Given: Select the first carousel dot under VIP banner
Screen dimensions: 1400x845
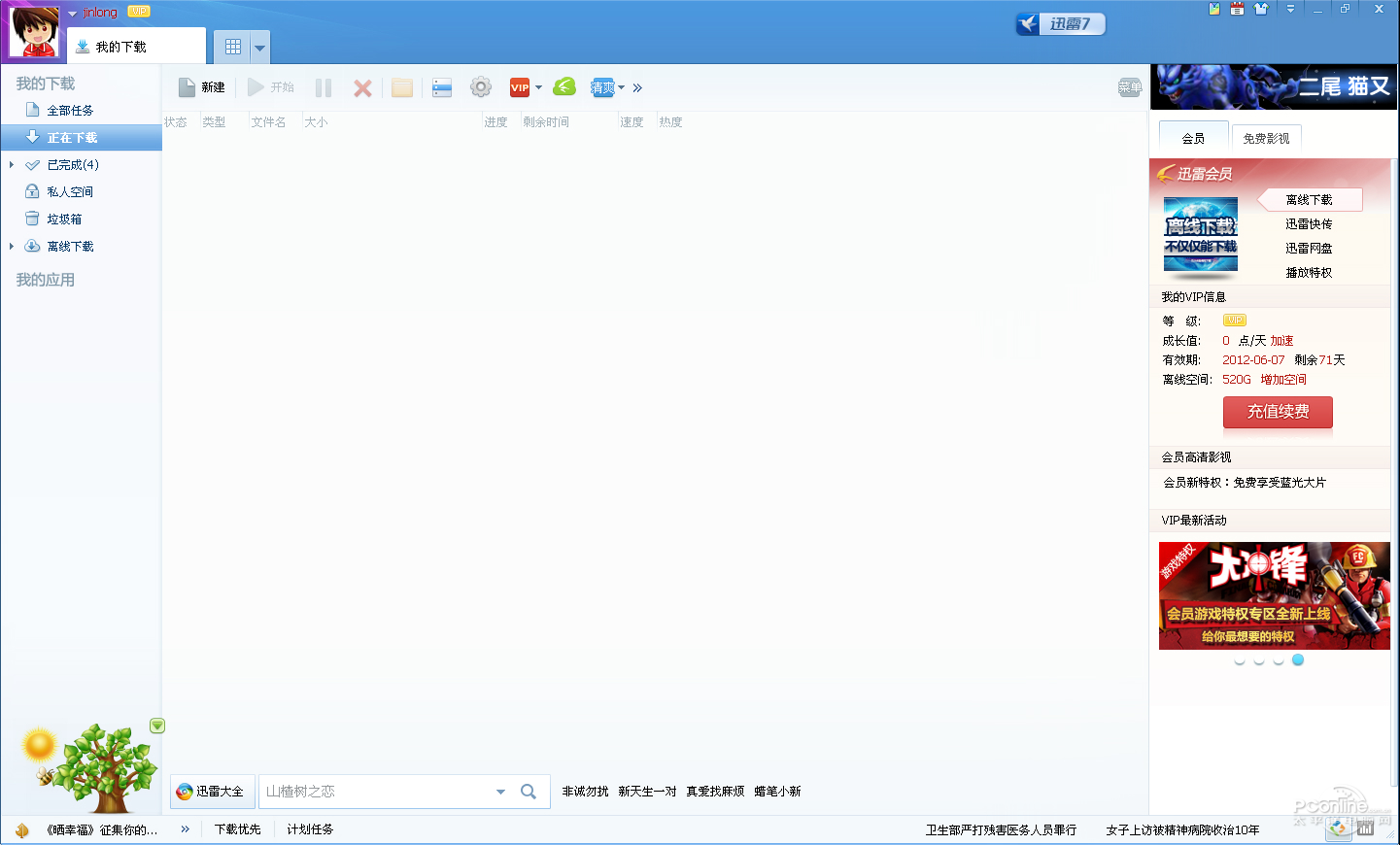Looking at the screenshot, I should (1239, 660).
